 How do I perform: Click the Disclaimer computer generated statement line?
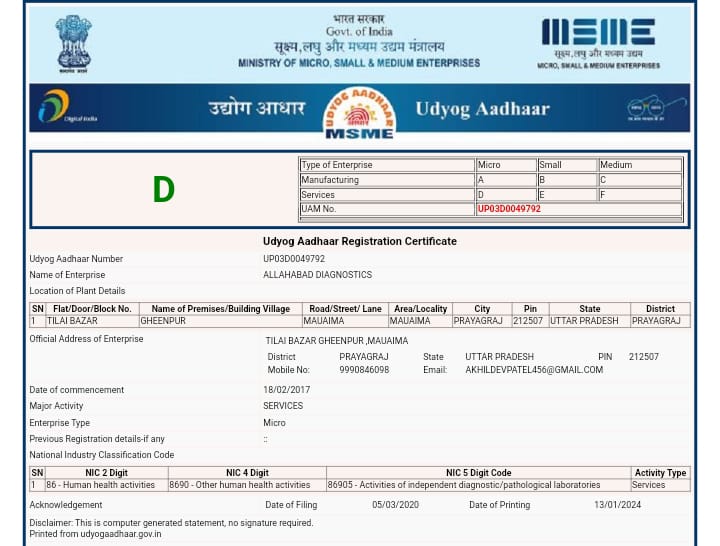(x=171, y=523)
